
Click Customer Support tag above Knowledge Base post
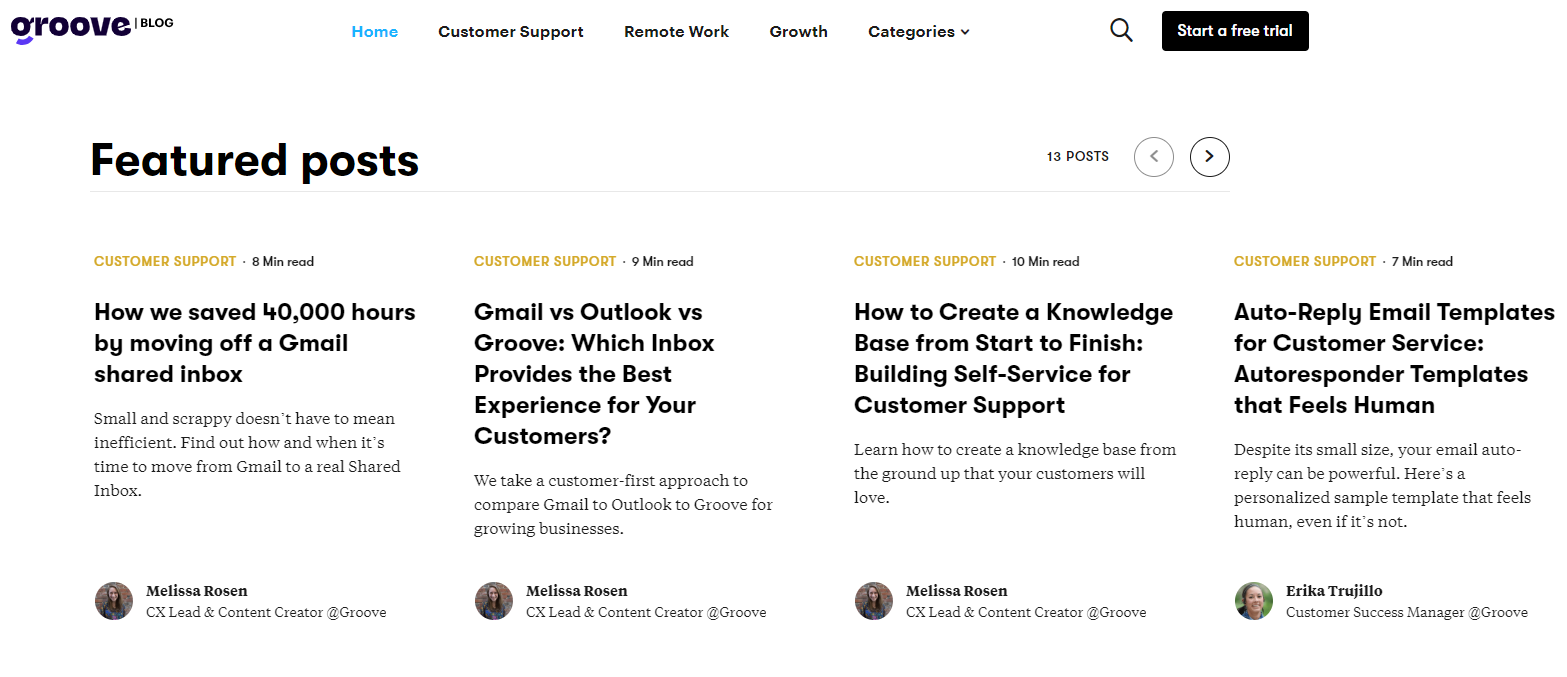925,261
